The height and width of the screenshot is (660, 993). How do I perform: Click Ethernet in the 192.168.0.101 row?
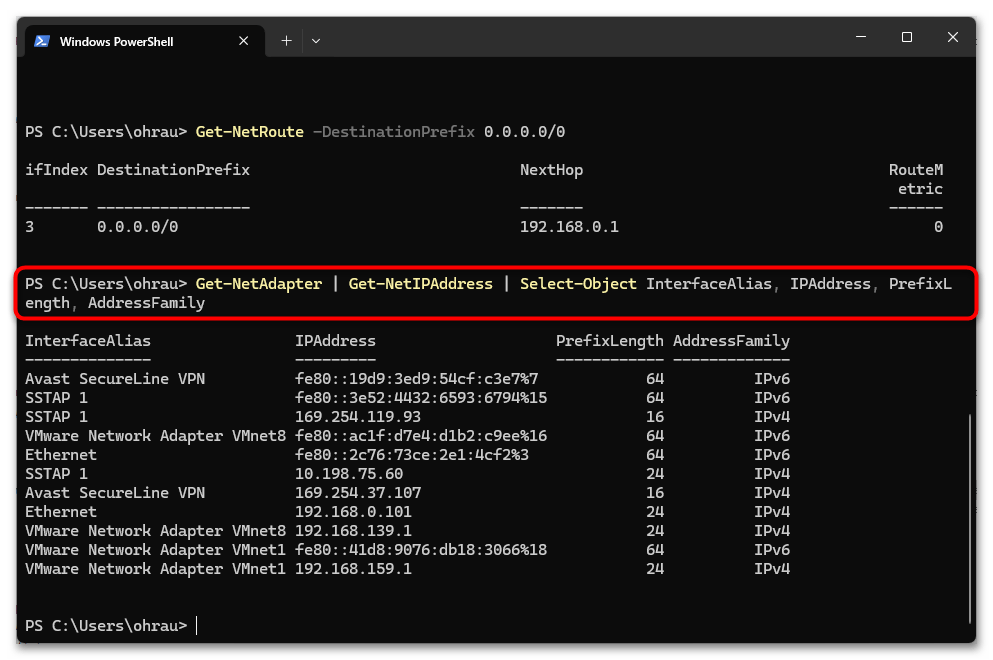61,512
